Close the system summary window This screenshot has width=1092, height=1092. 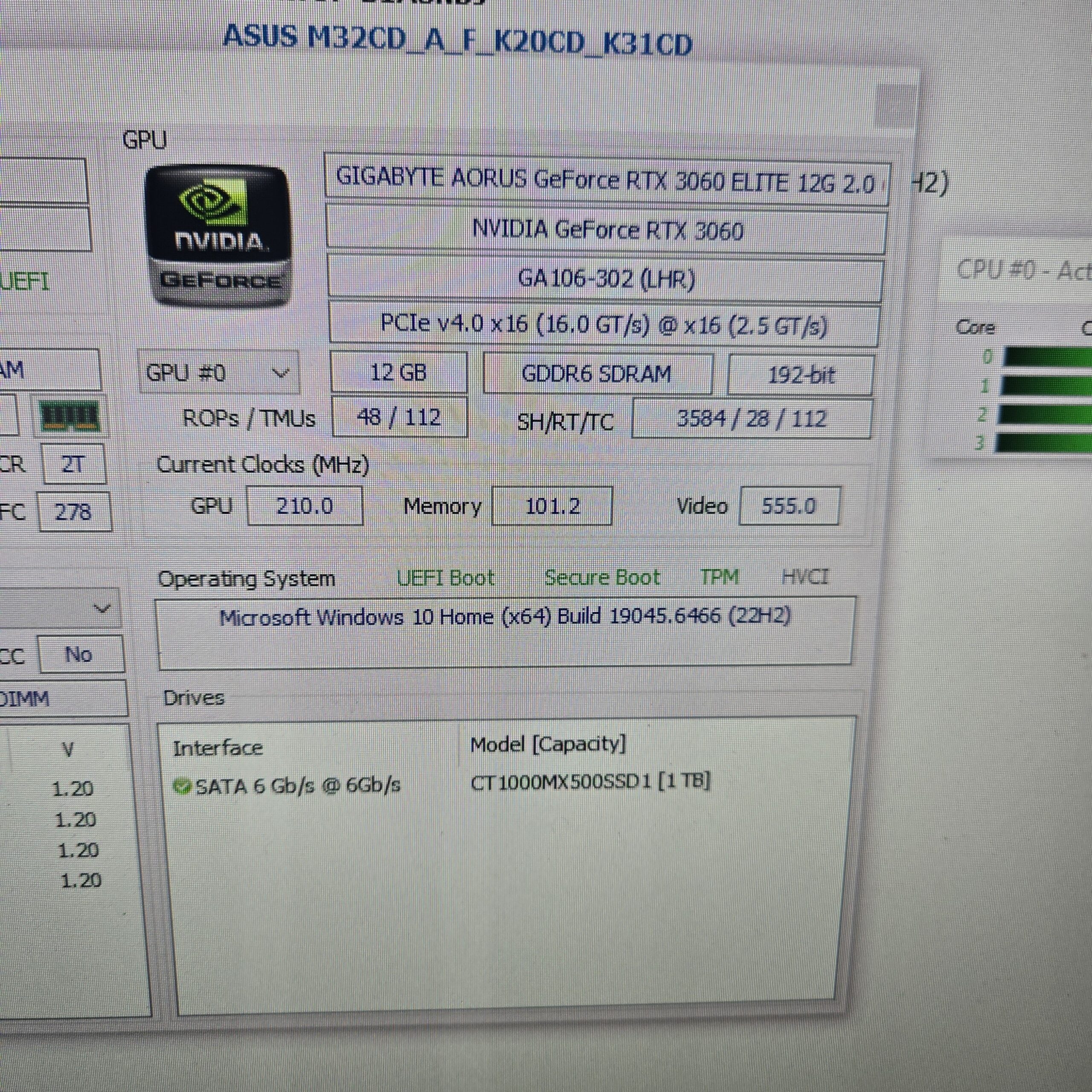tap(895, 106)
